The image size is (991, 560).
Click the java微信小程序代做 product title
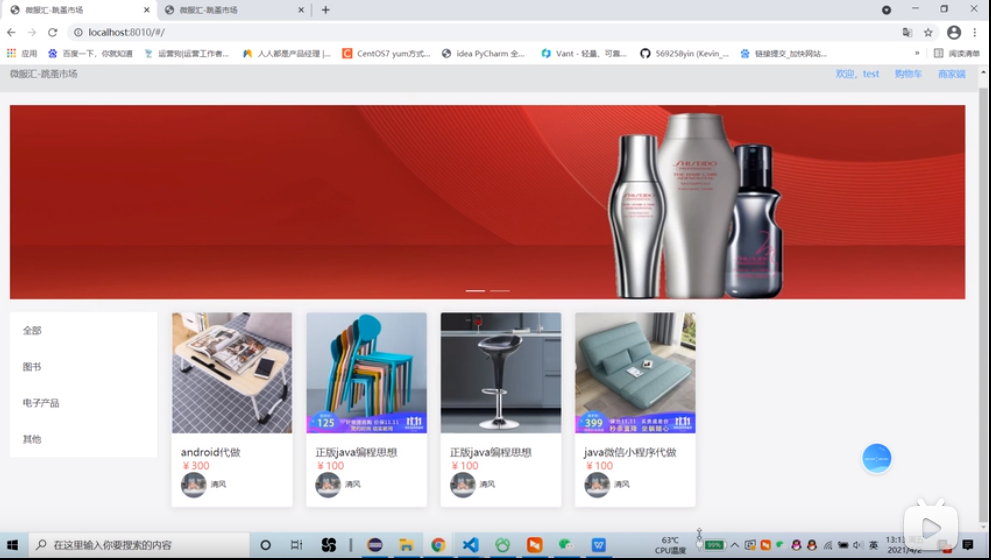click(630, 453)
